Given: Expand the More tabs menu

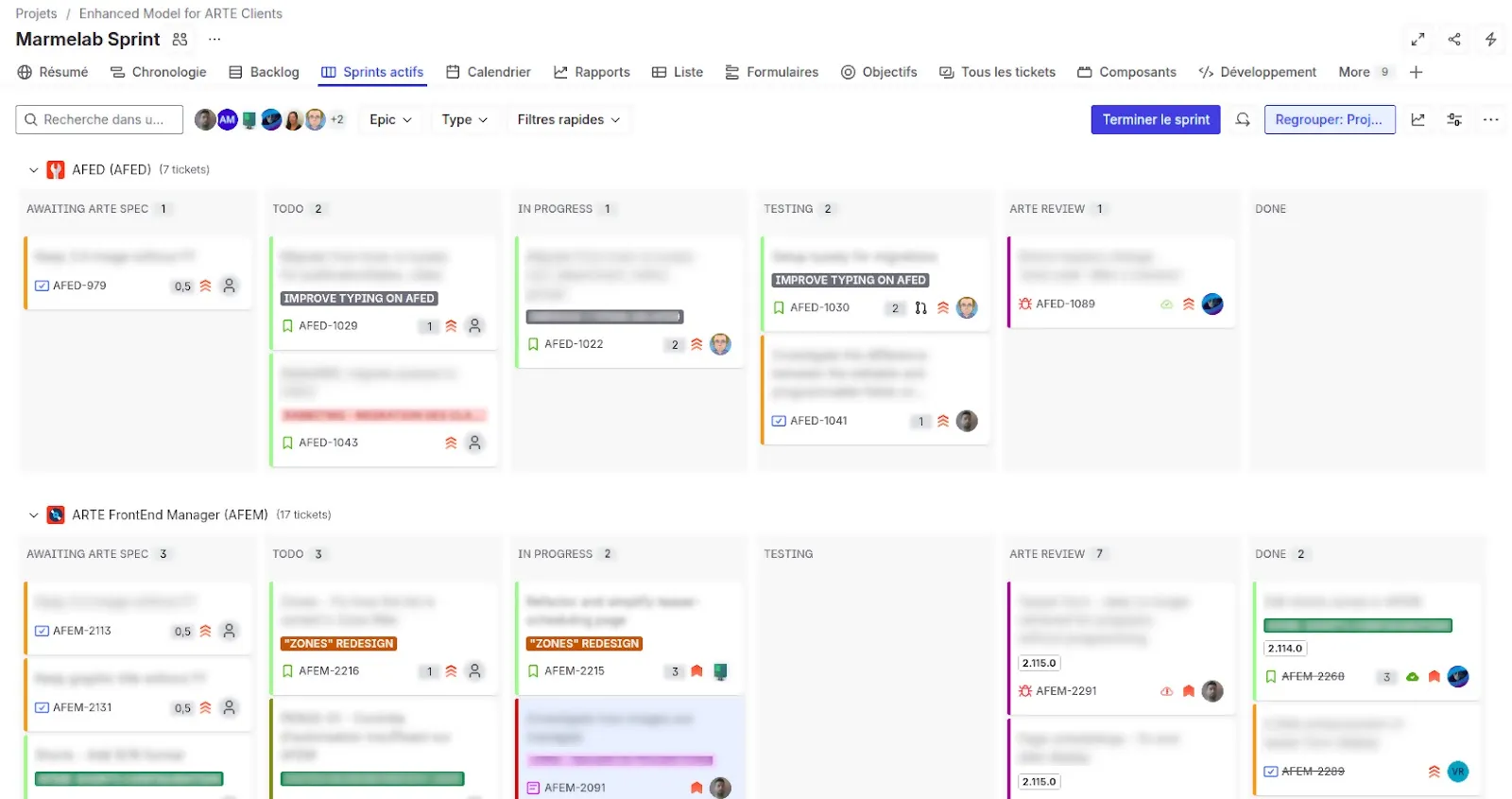Looking at the screenshot, I should tap(1365, 72).
